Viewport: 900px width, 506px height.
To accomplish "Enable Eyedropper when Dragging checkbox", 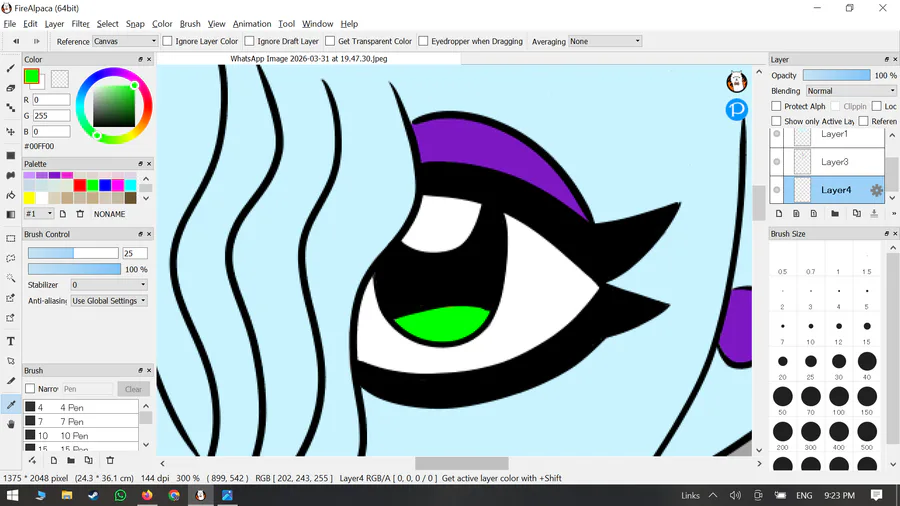I will [423, 41].
